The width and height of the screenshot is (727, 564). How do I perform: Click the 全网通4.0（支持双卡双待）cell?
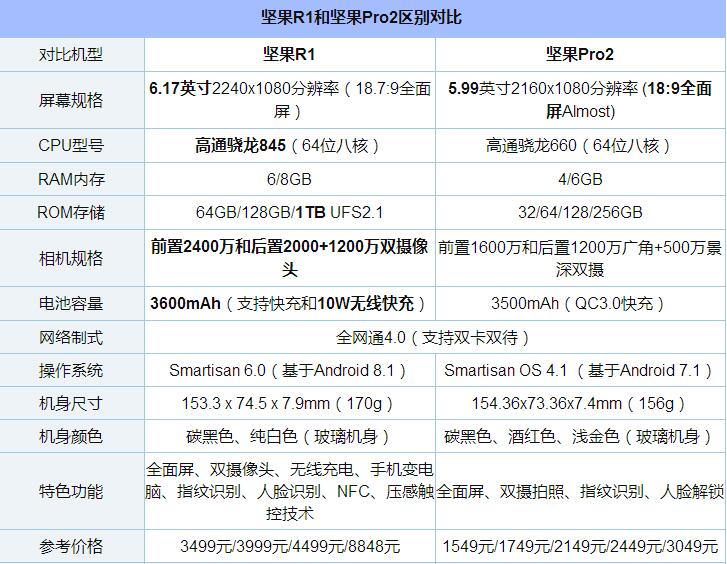click(435, 337)
